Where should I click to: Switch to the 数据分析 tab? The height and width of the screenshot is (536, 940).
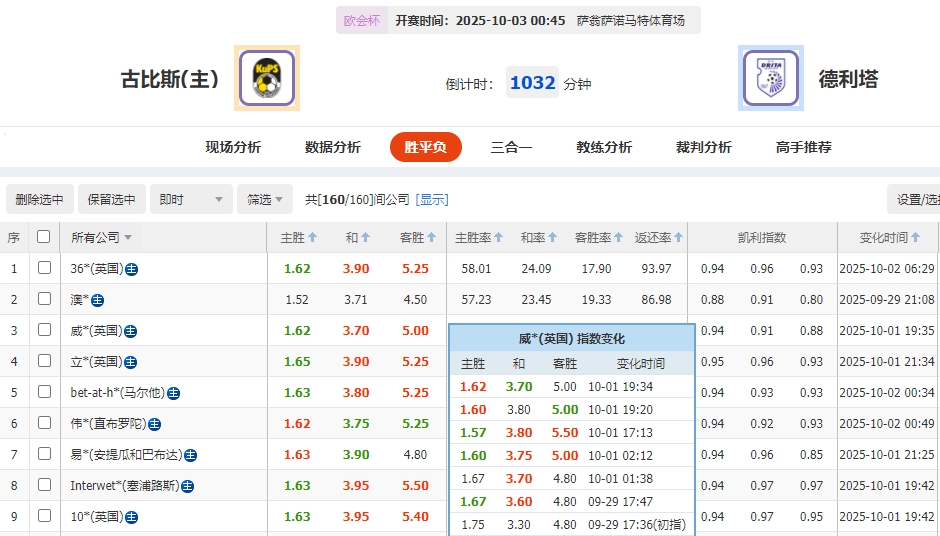332,147
